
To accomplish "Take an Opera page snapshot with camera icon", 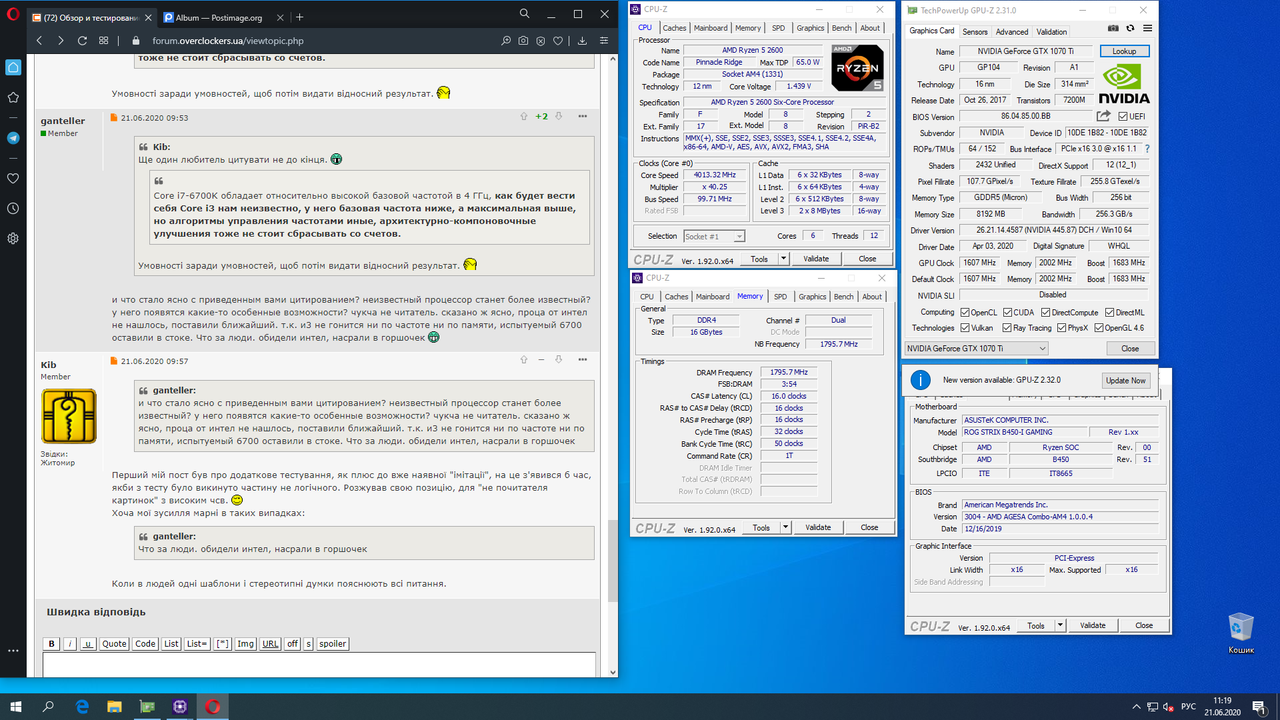I will (521, 41).
